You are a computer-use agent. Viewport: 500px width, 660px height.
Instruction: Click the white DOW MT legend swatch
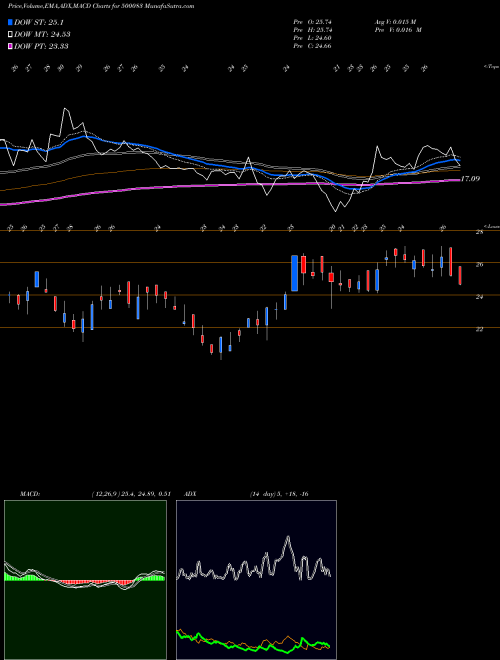(11, 35)
